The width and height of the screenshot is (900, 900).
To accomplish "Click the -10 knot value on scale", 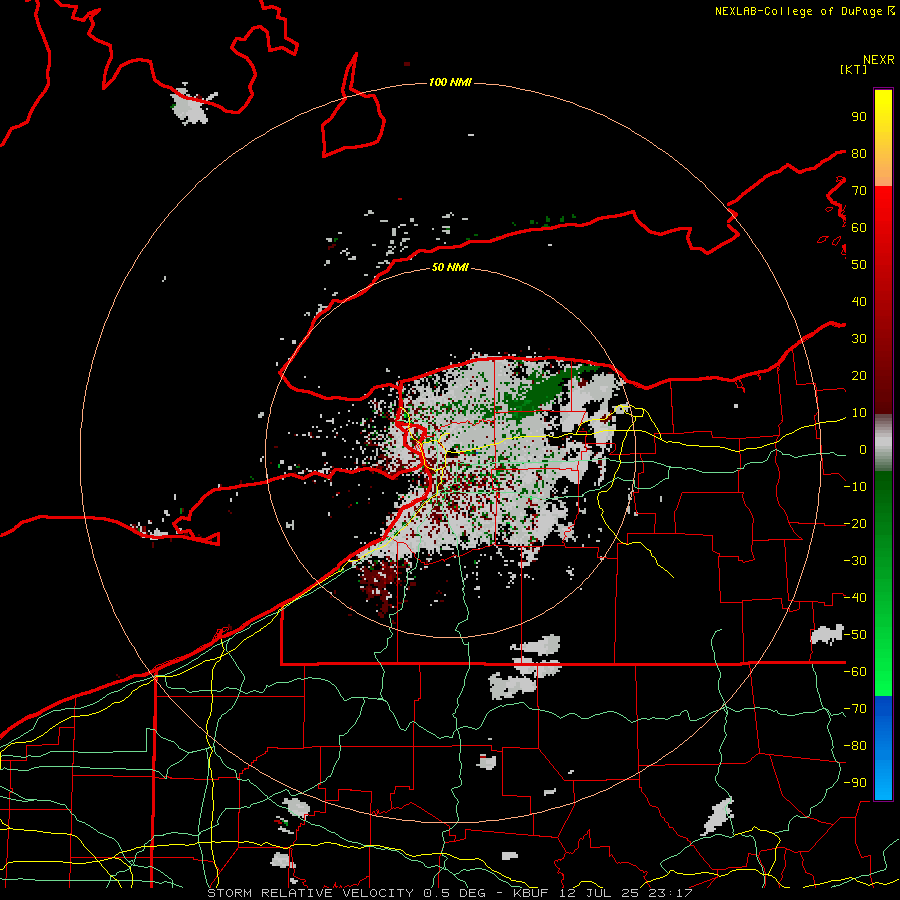I will point(855,487).
